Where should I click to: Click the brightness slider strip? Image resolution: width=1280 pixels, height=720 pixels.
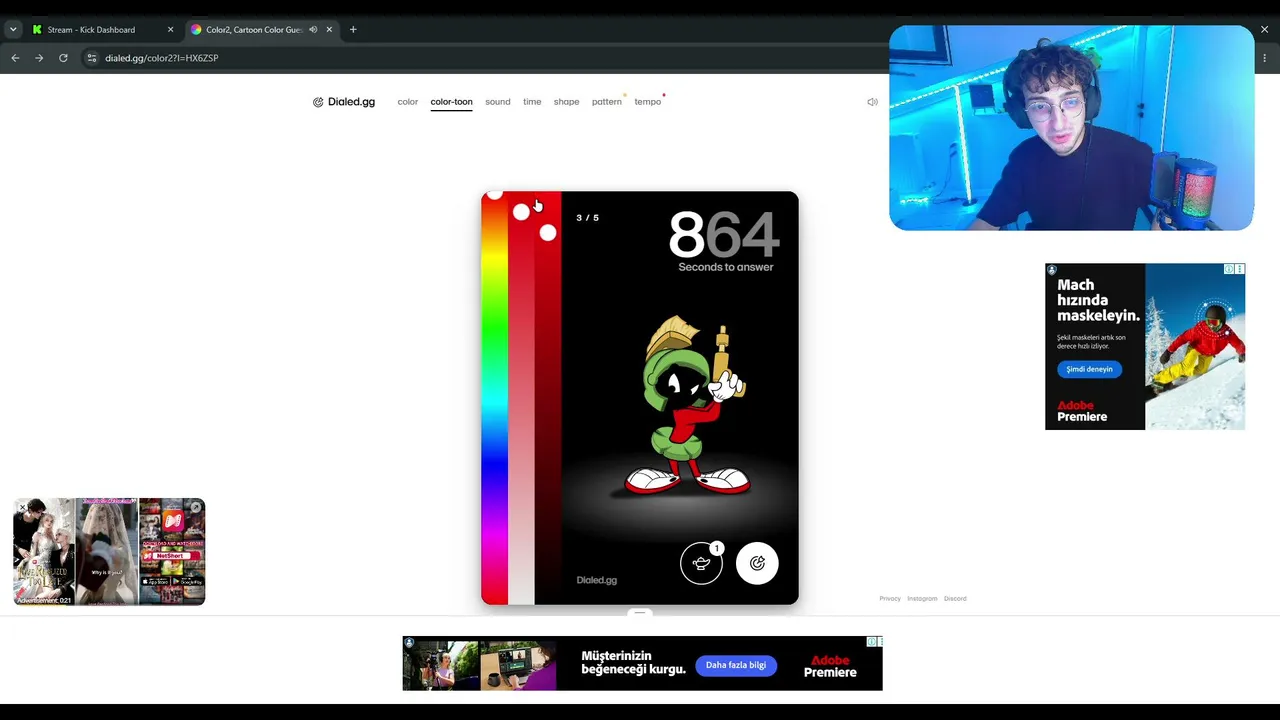548,398
